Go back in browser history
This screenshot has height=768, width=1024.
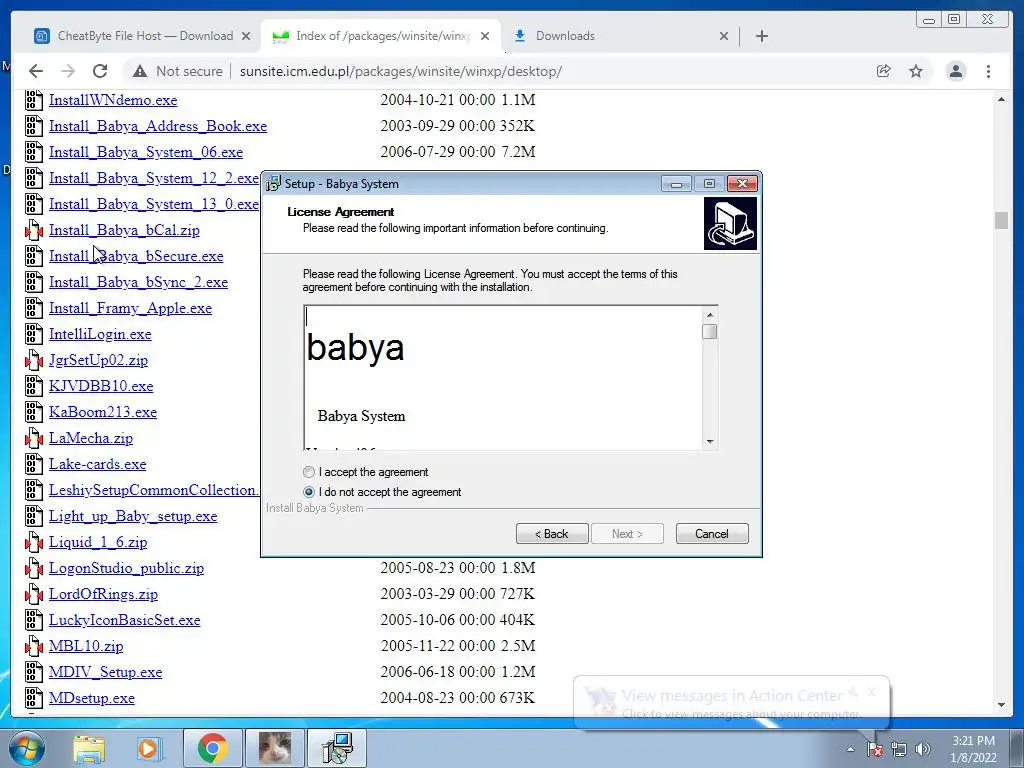(36, 71)
